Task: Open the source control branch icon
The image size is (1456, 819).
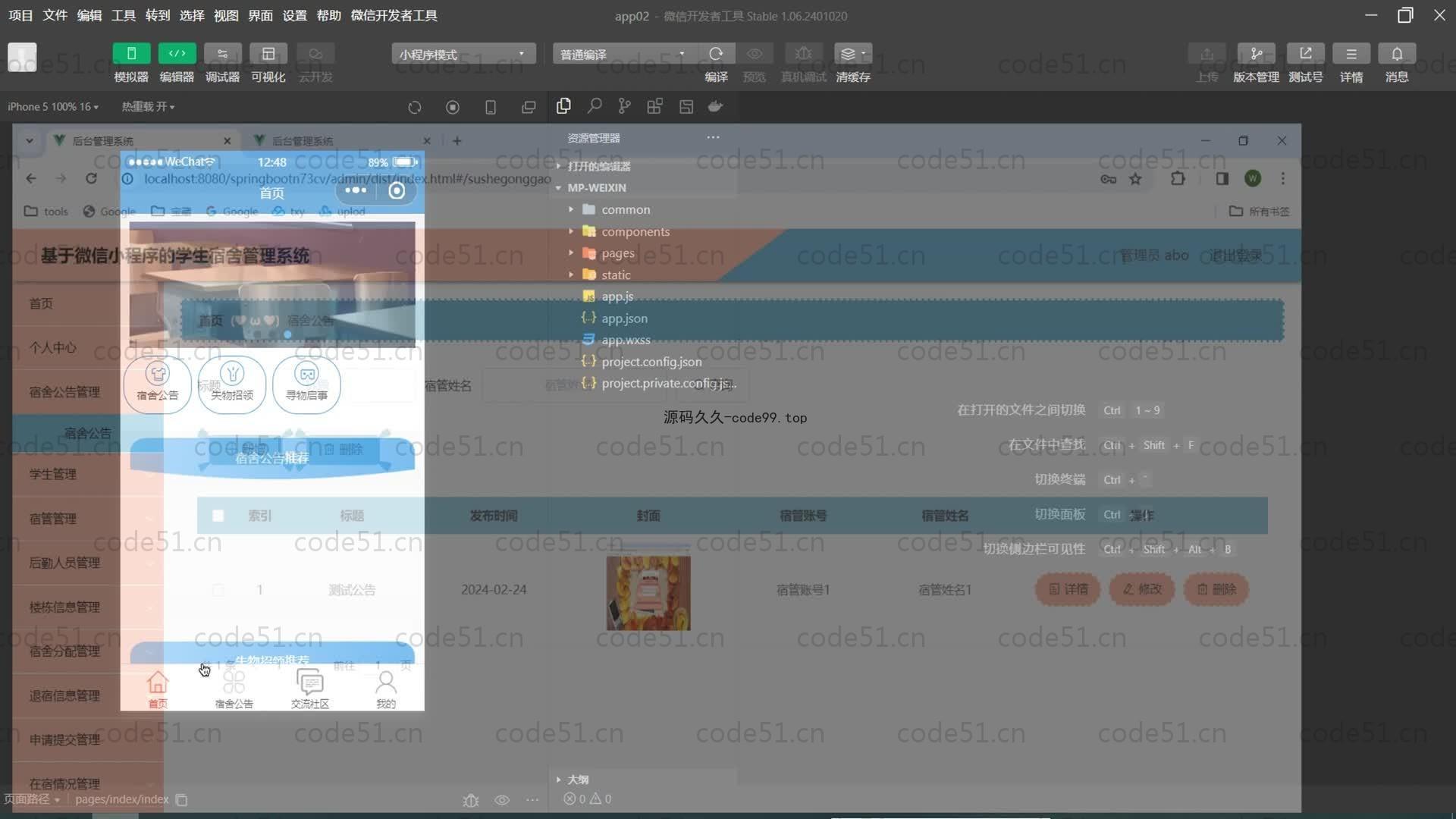Action: click(624, 106)
